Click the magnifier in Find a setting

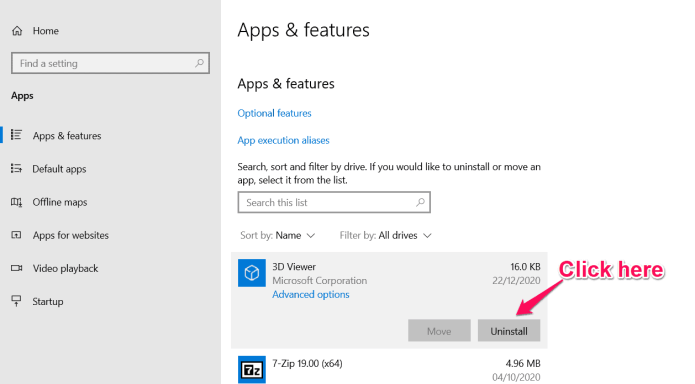click(x=199, y=63)
